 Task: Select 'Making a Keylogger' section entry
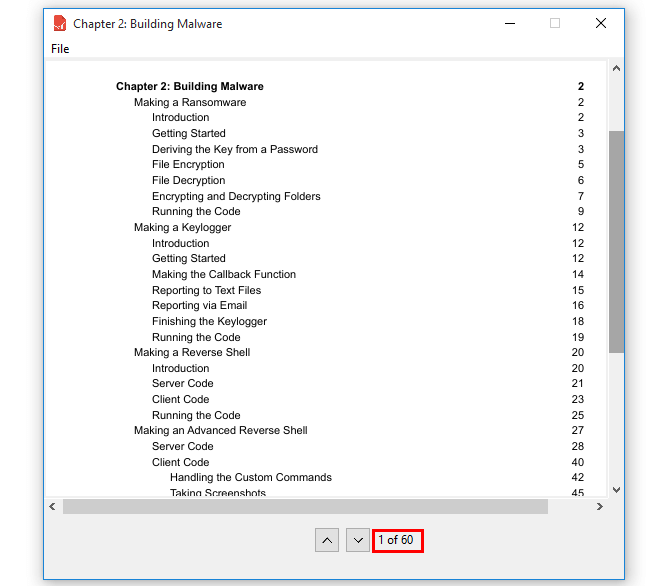point(182,227)
